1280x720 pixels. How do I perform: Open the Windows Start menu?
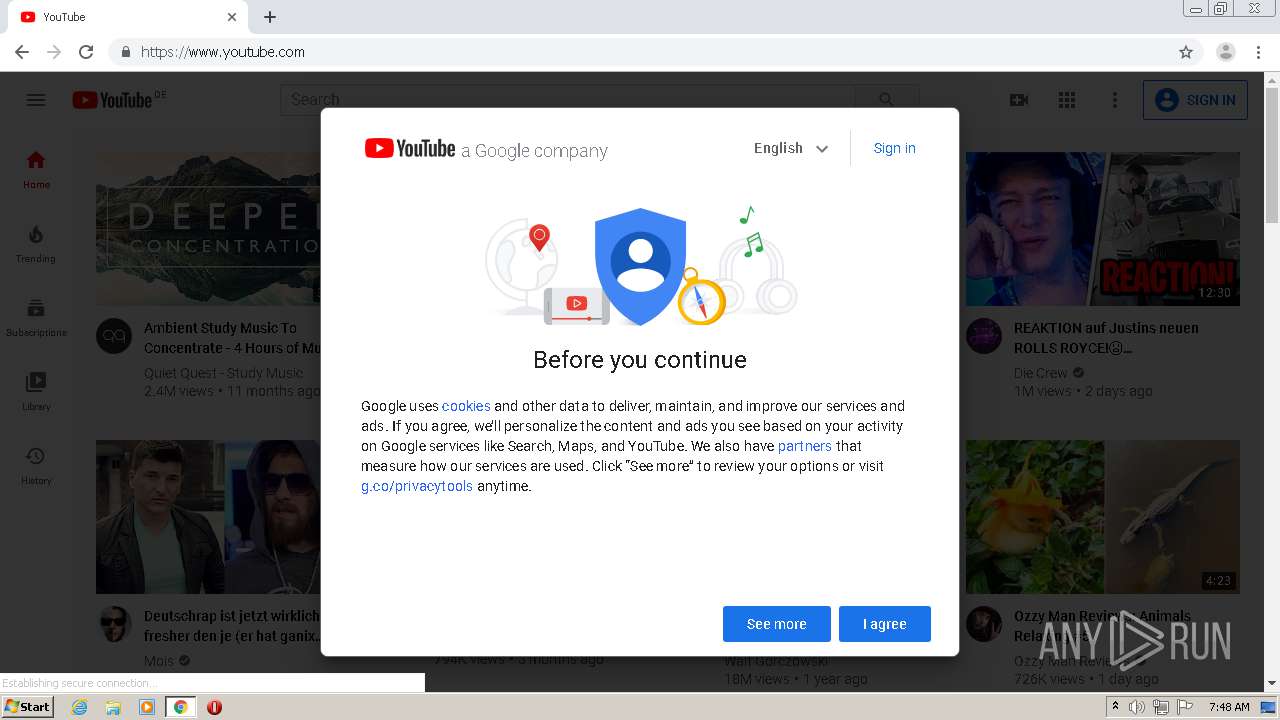tap(28, 706)
